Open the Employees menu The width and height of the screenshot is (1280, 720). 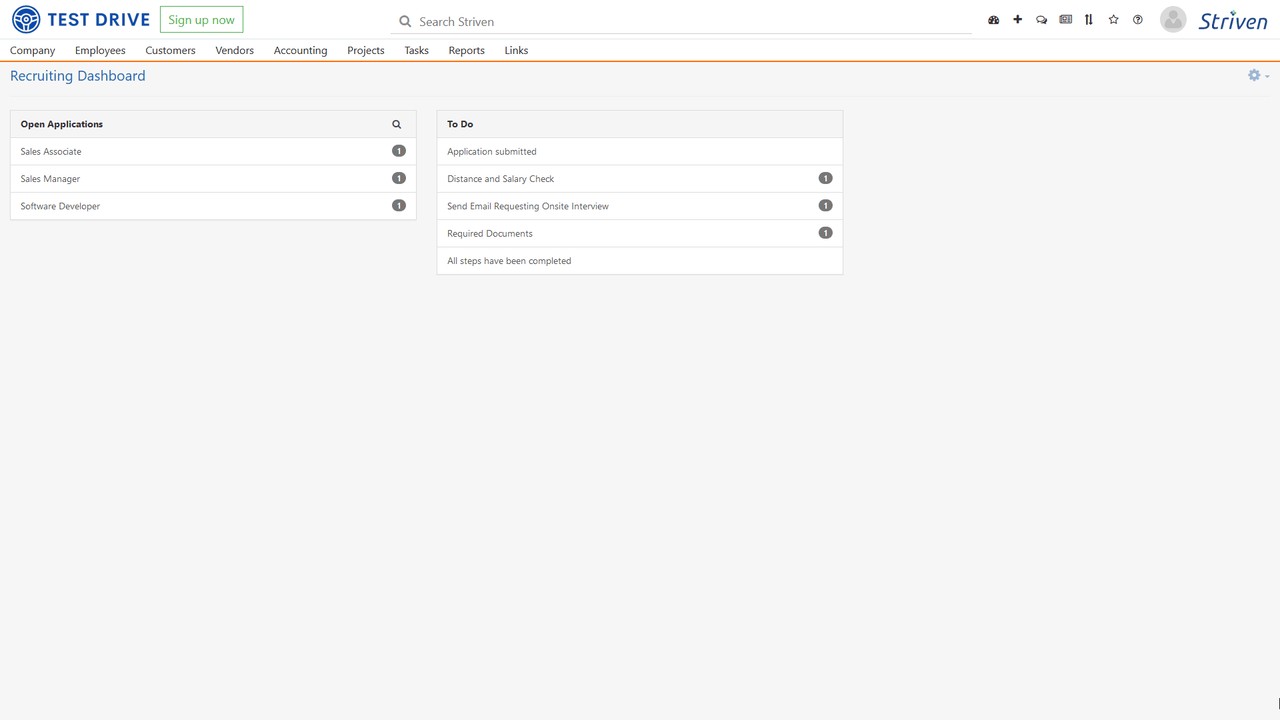(100, 50)
